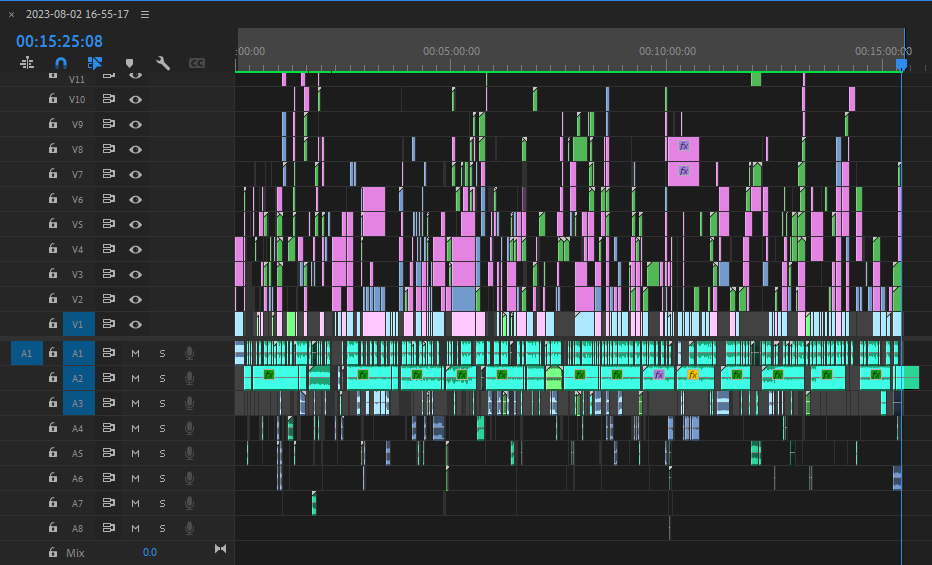
Task: Select yellow fx badge clip on A2
Action: pos(694,378)
